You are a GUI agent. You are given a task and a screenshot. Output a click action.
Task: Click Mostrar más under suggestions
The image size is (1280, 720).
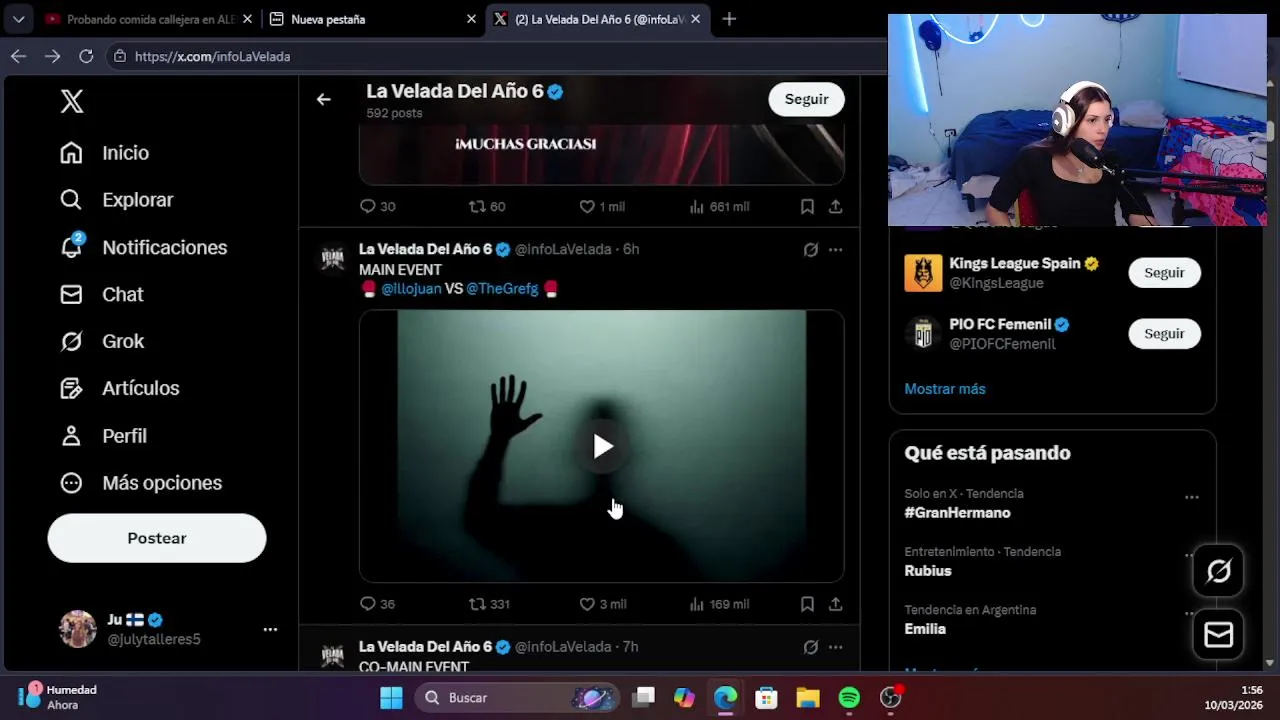[x=945, y=389]
